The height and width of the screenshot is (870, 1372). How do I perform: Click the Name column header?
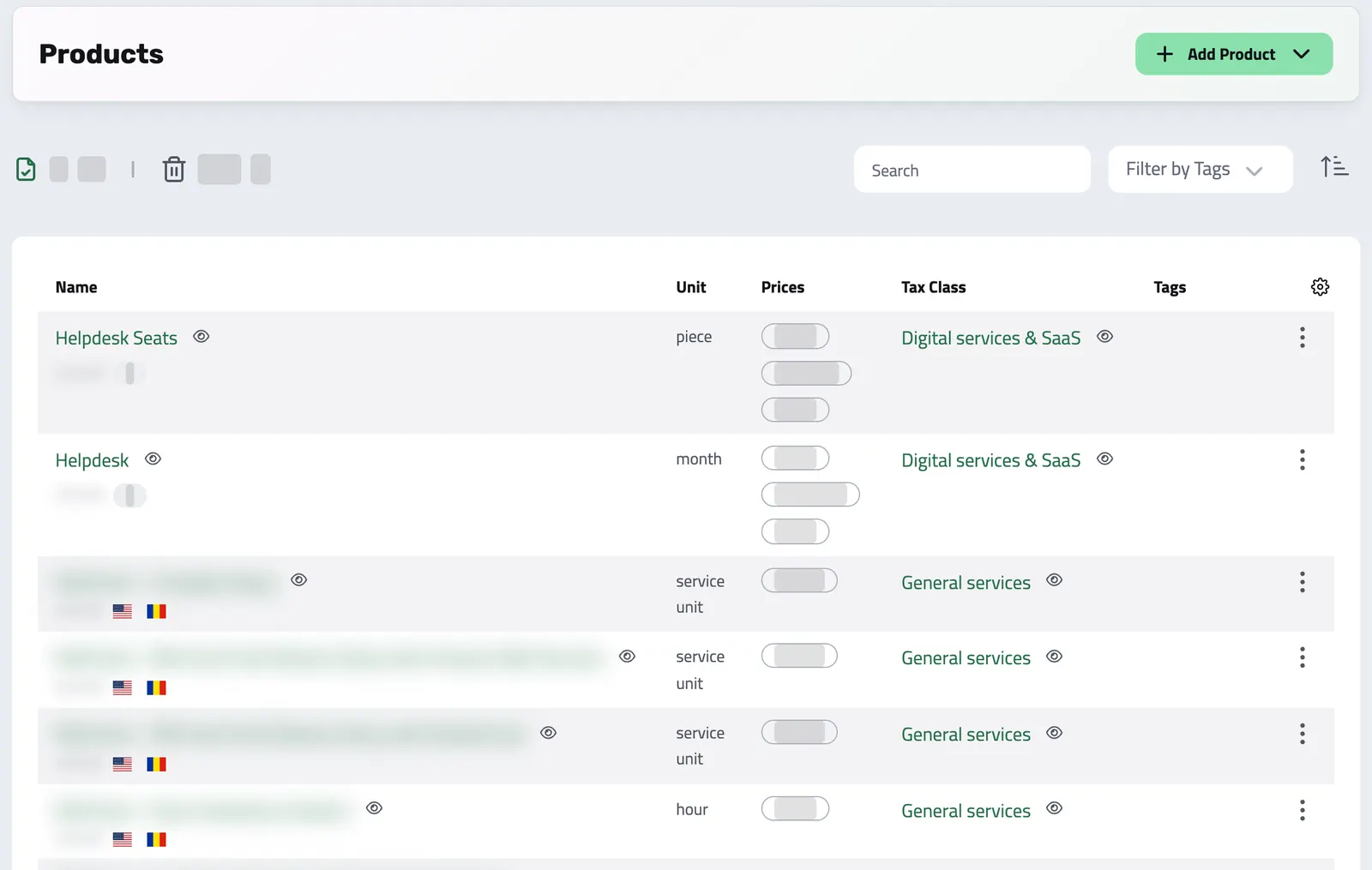coord(76,287)
